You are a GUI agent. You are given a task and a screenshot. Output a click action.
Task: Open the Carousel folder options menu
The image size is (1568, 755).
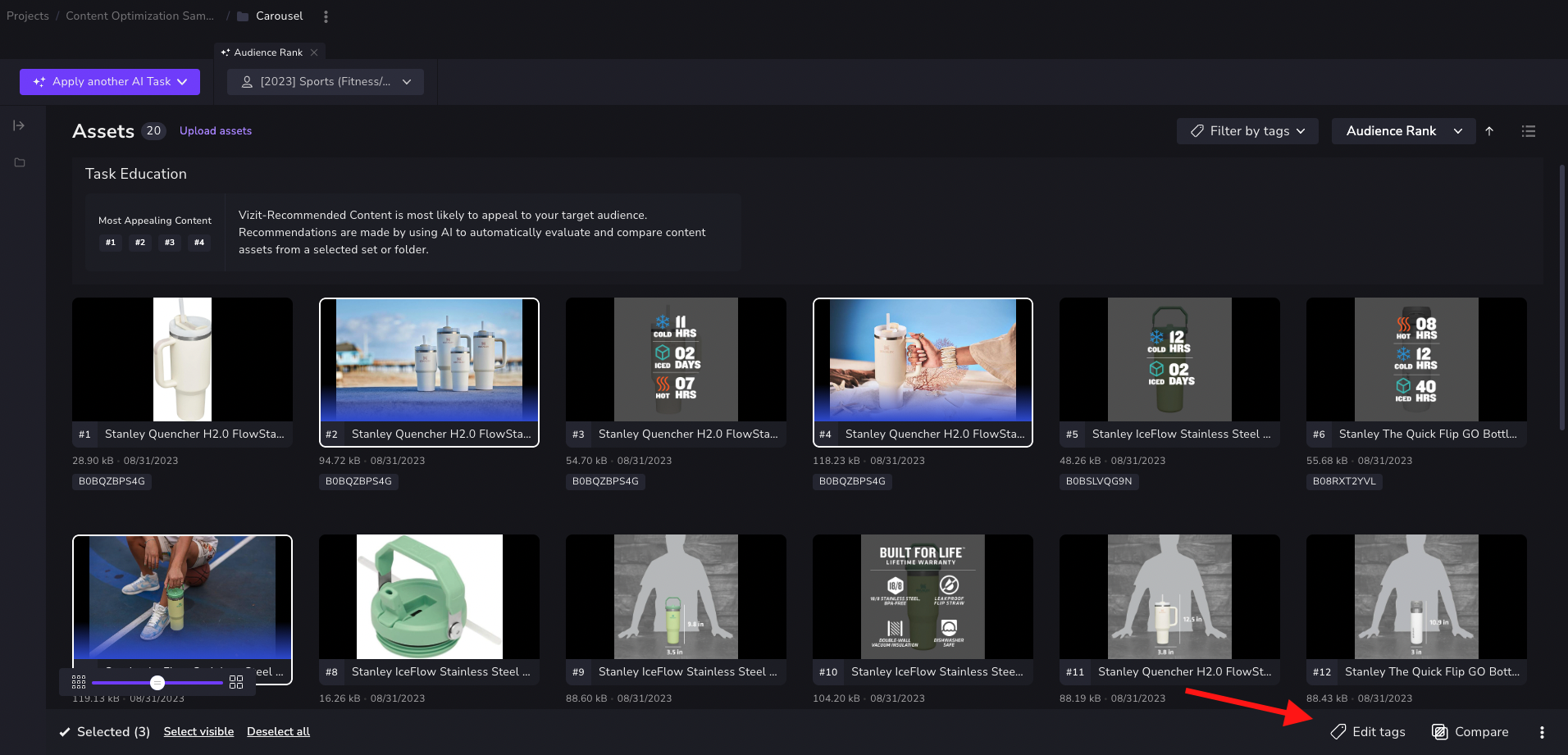(x=326, y=16)
